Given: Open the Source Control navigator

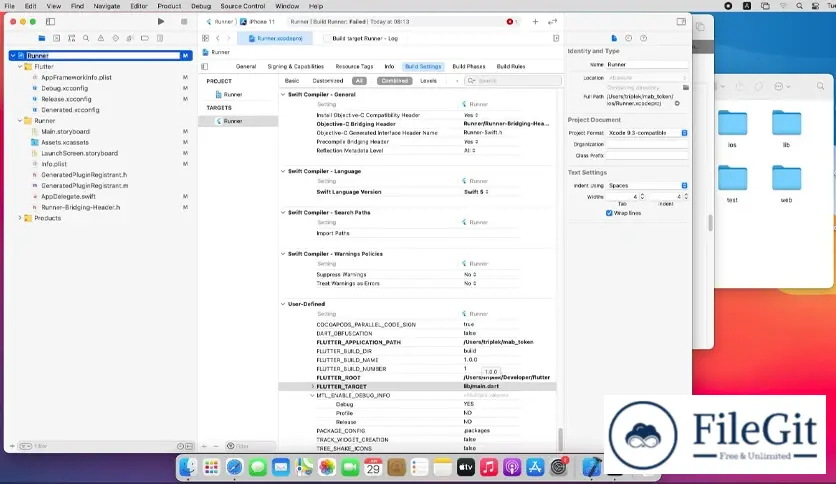Looking at the screenshot, I should (57, 38).
